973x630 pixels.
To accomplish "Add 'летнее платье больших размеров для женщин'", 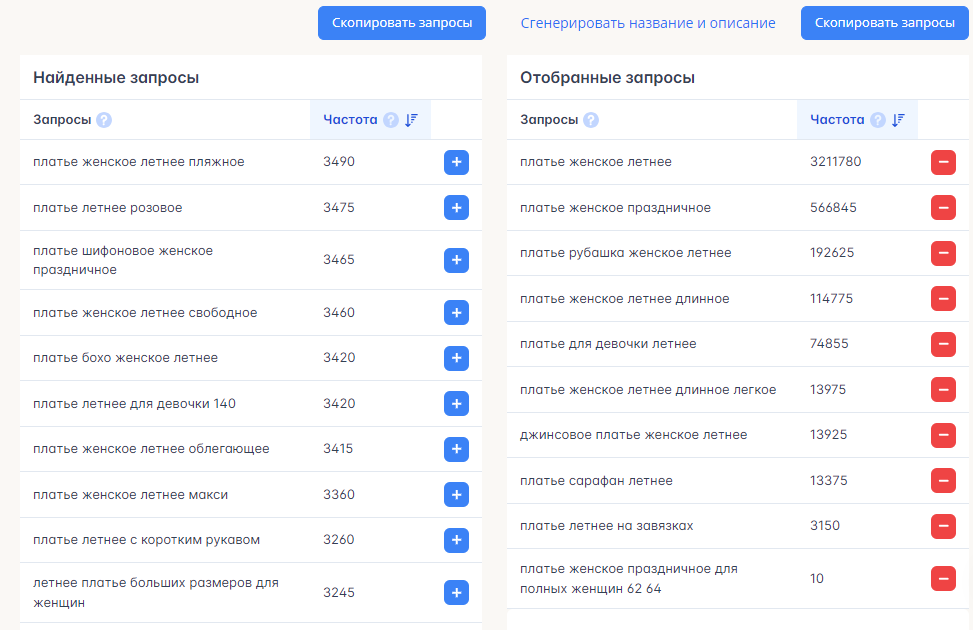I will pos(456,592).
